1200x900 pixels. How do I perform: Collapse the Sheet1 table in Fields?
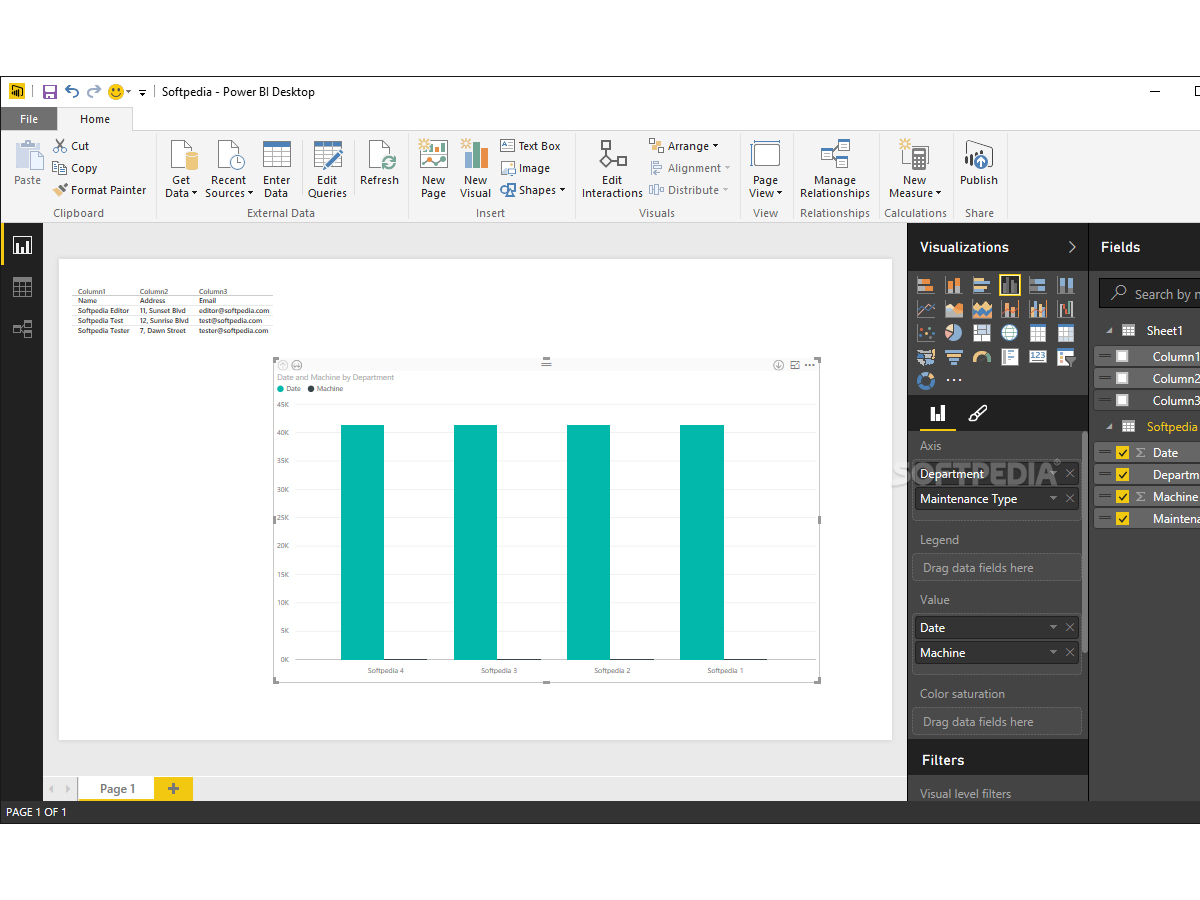pyautogui.click(x=1108, y=331)
